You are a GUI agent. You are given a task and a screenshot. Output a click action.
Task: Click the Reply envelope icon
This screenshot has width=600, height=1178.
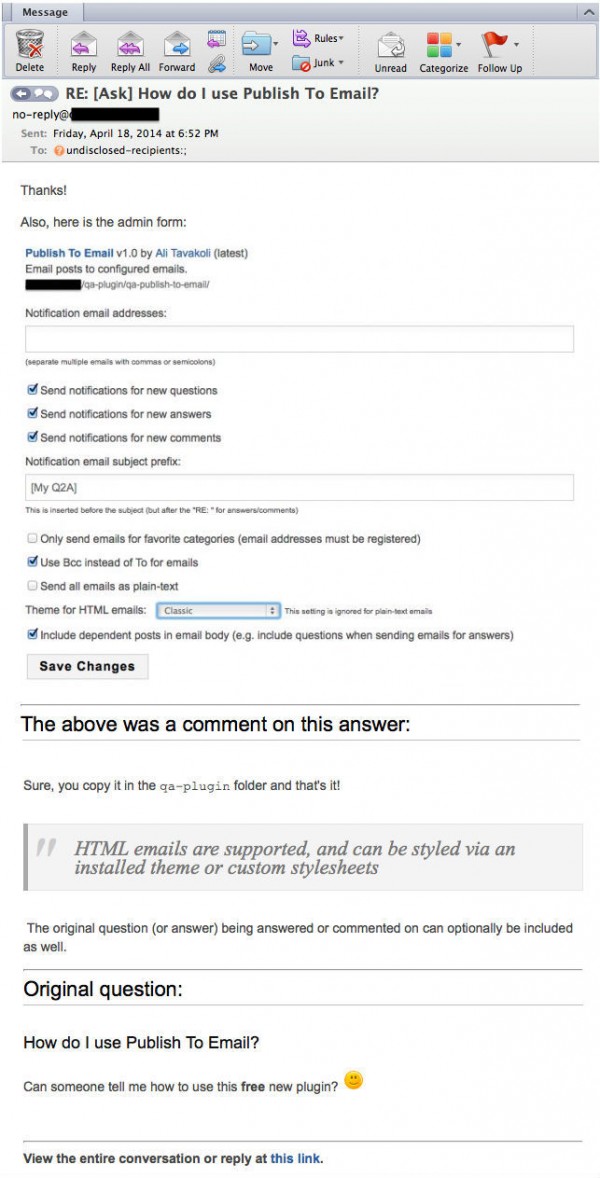coord(84,46)
